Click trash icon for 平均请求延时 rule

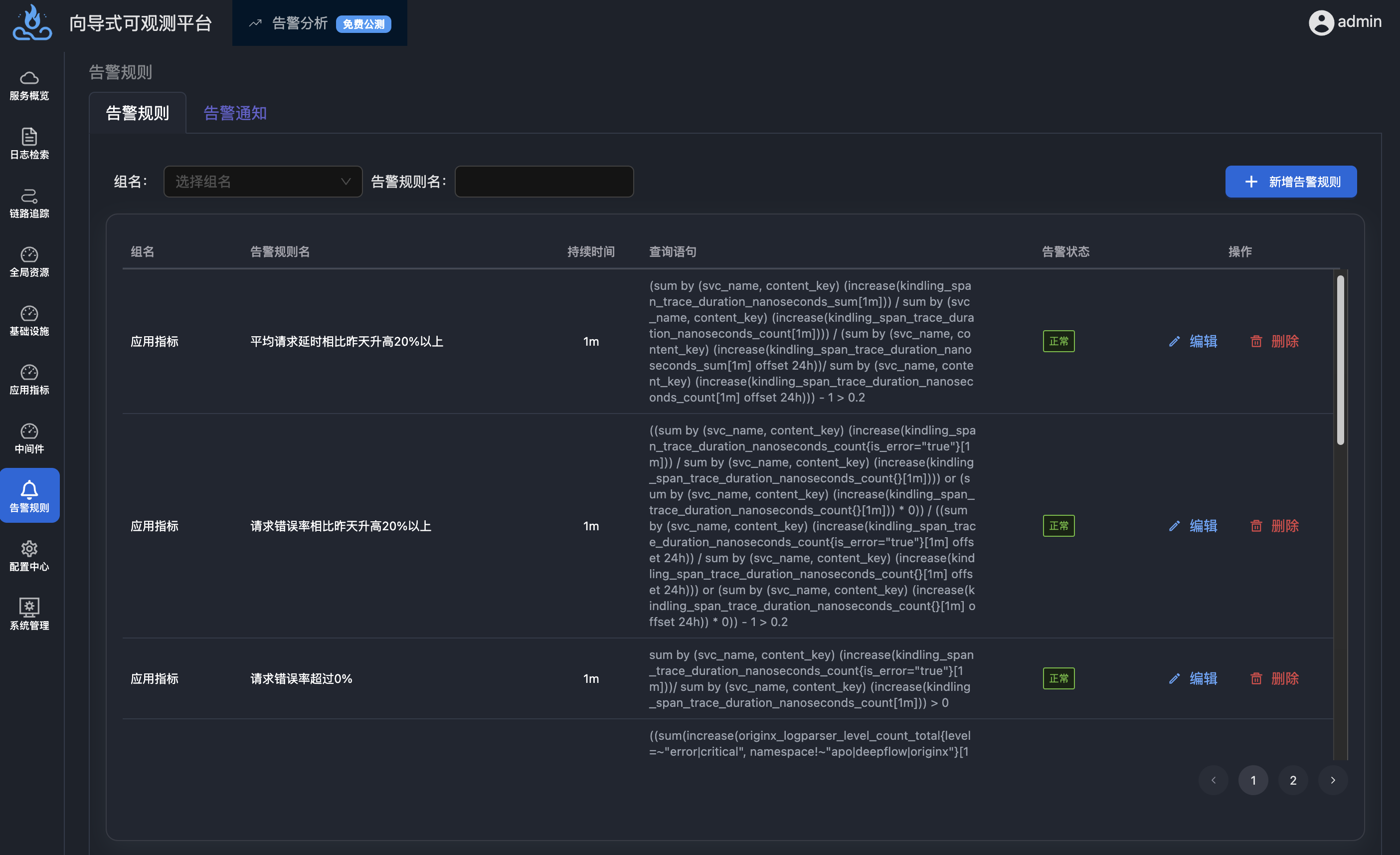pyautogui.click(x=1256, y=342)
